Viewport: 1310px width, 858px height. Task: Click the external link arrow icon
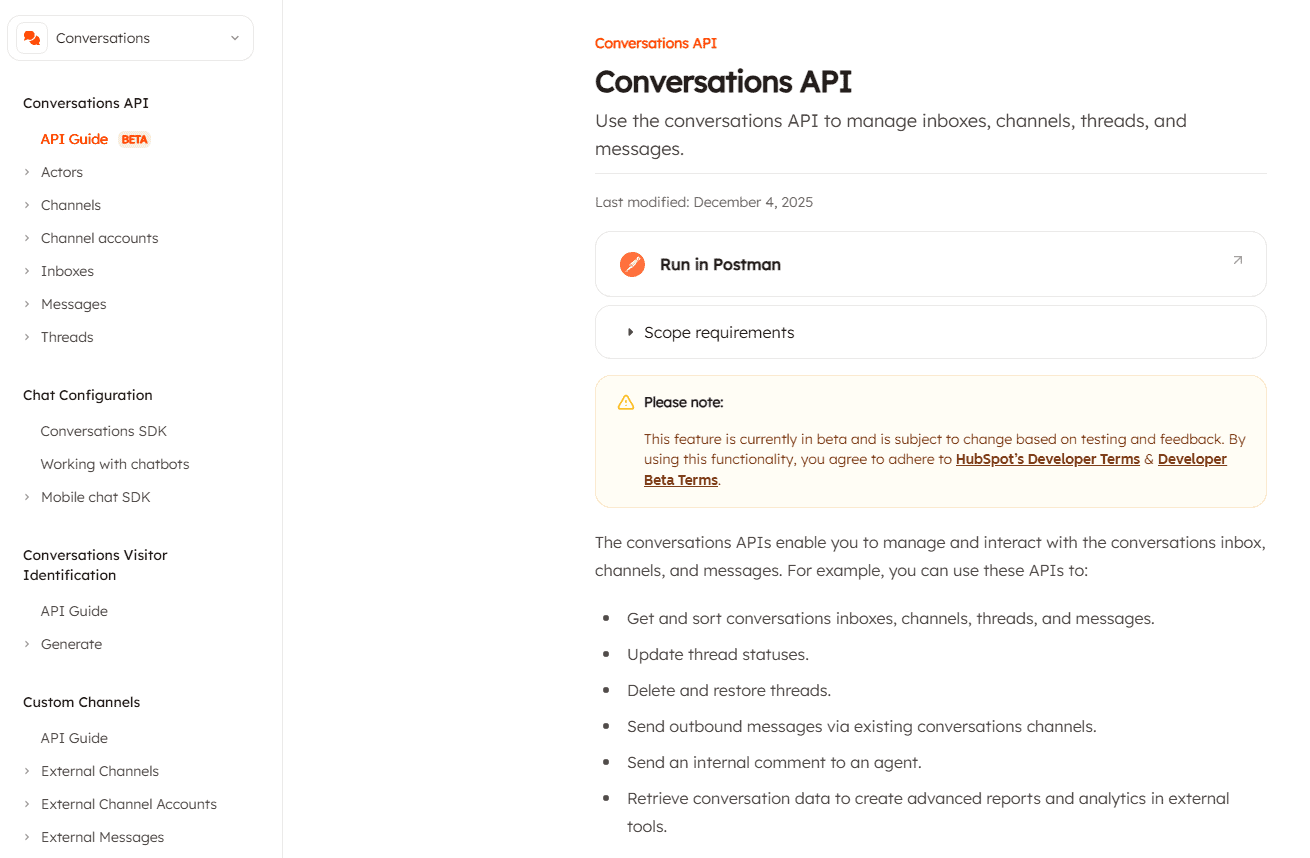(x=1237, y=260)
